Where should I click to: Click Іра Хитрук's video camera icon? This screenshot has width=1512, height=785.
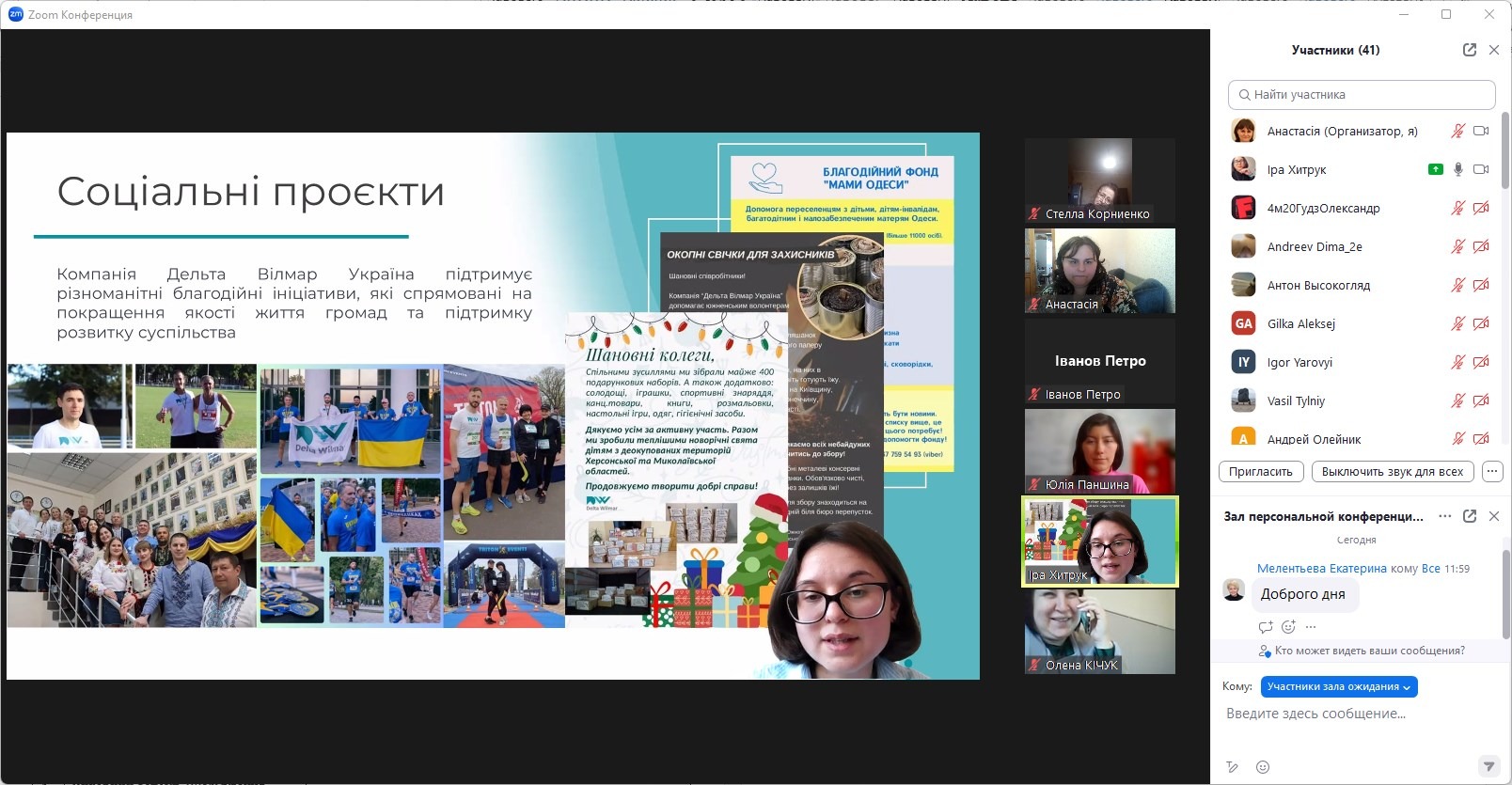pos(1481,169)
